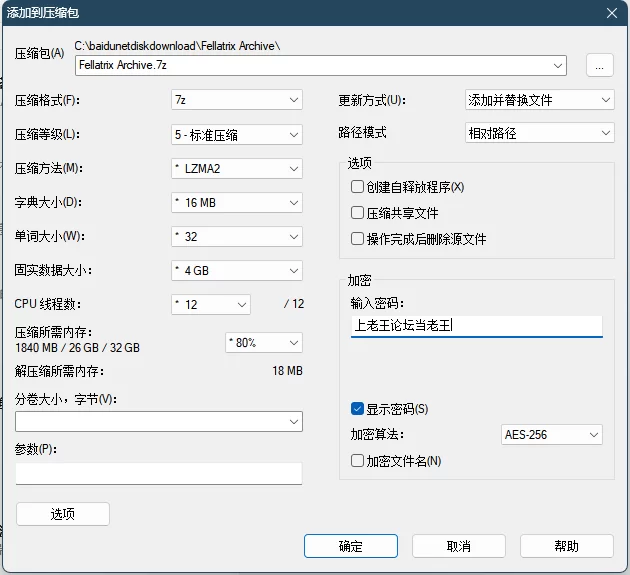Enable the encrypt file names (加密文件名) checkbox
Image resolution: width=630 pixels, height=575 pixels.
(358, 461)
